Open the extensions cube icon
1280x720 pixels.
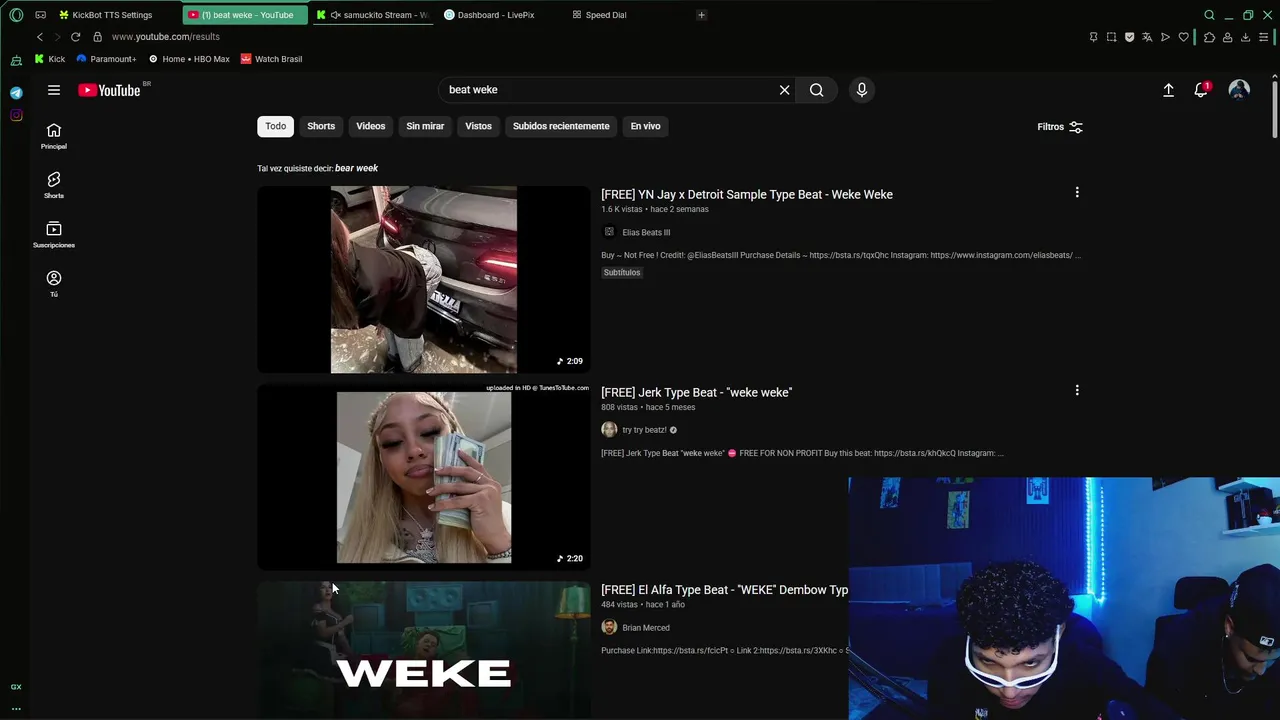(x=1209, y=37)
